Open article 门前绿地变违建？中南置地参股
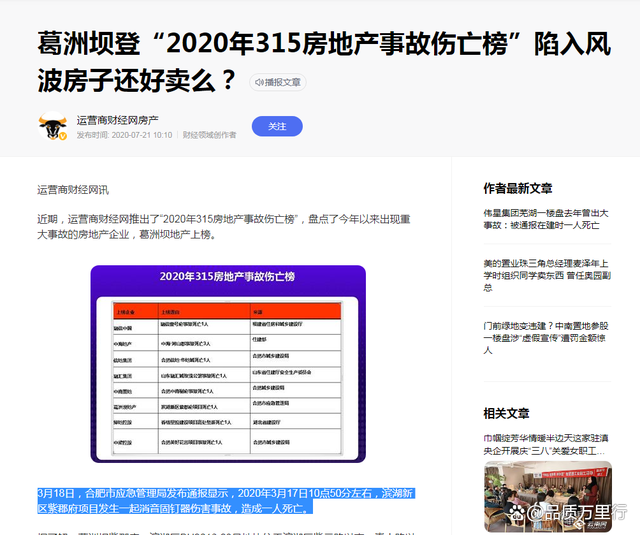The height and width of the screenshot is (535, 640). pos(546,338)
